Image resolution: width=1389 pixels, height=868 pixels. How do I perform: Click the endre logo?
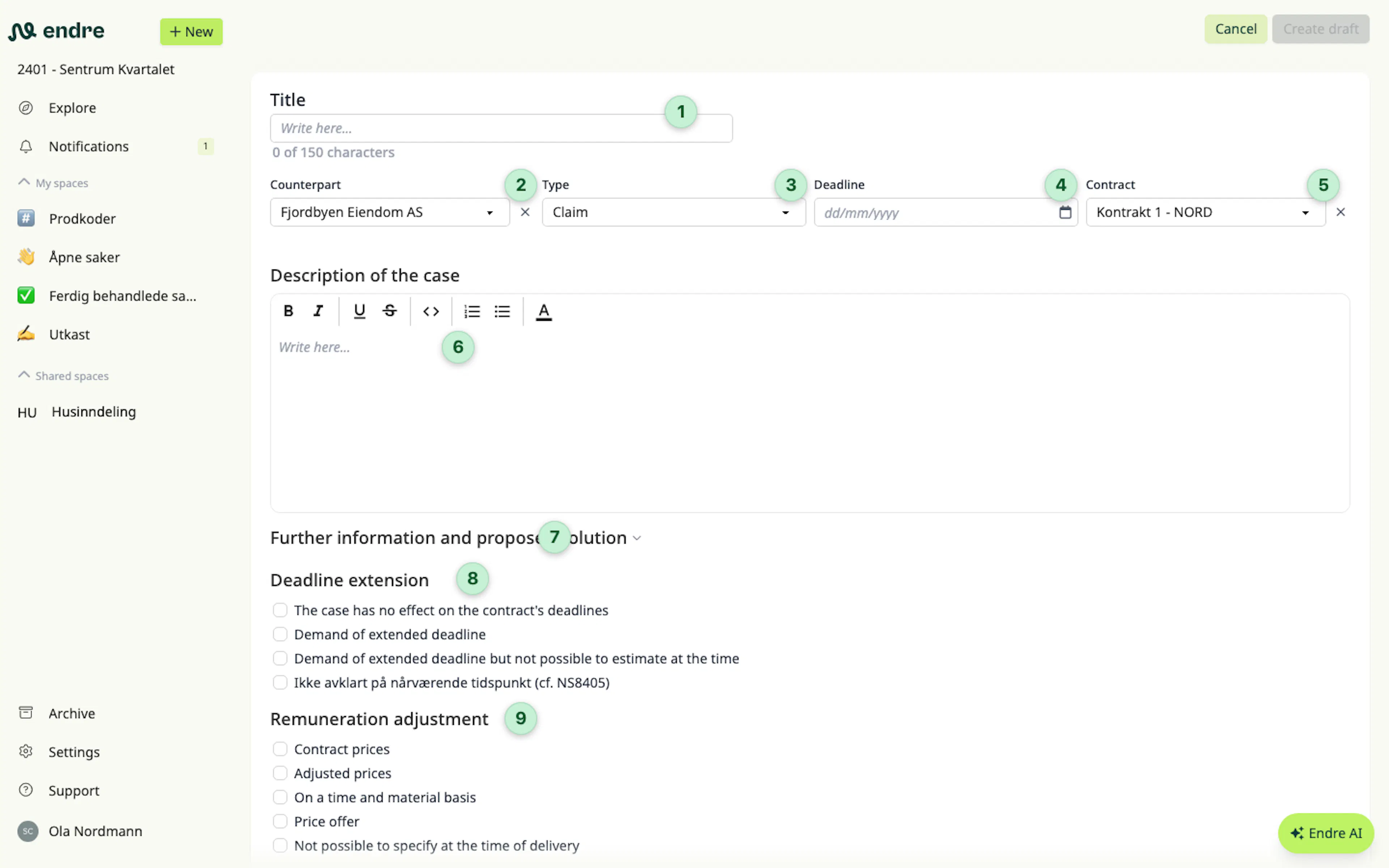click(x=56, y=31)
